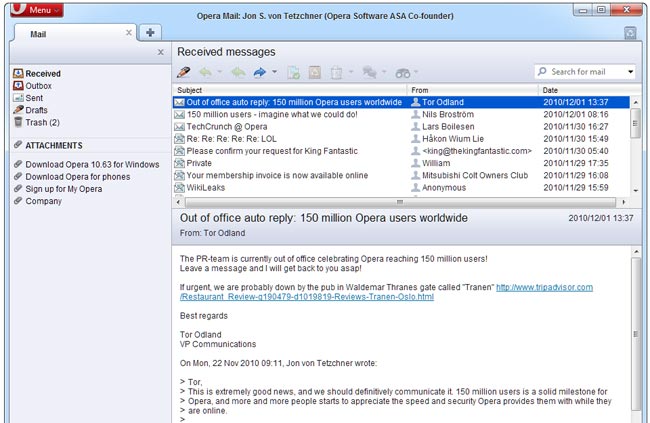Open the forward button dropdown arrow
This screenshot has width=650, height=423.
tap(274, 72)
